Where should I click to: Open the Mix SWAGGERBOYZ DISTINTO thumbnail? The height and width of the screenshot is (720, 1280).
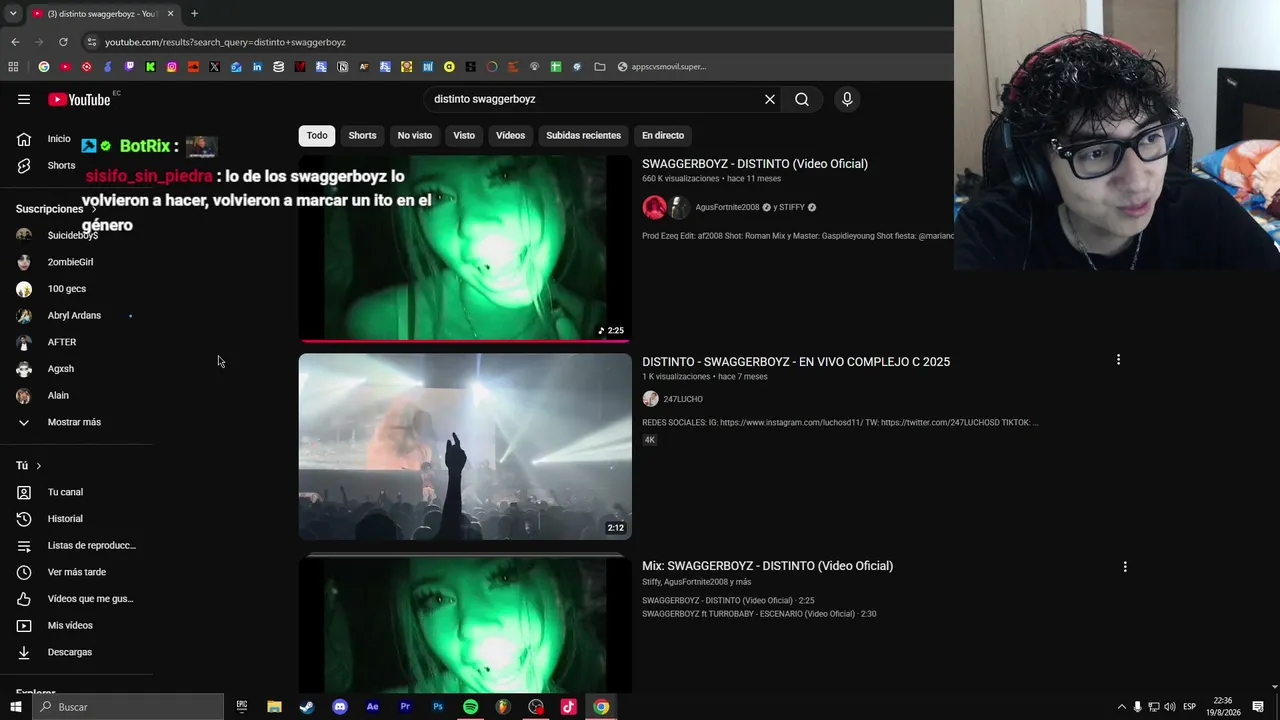click(x=465, y=624)
